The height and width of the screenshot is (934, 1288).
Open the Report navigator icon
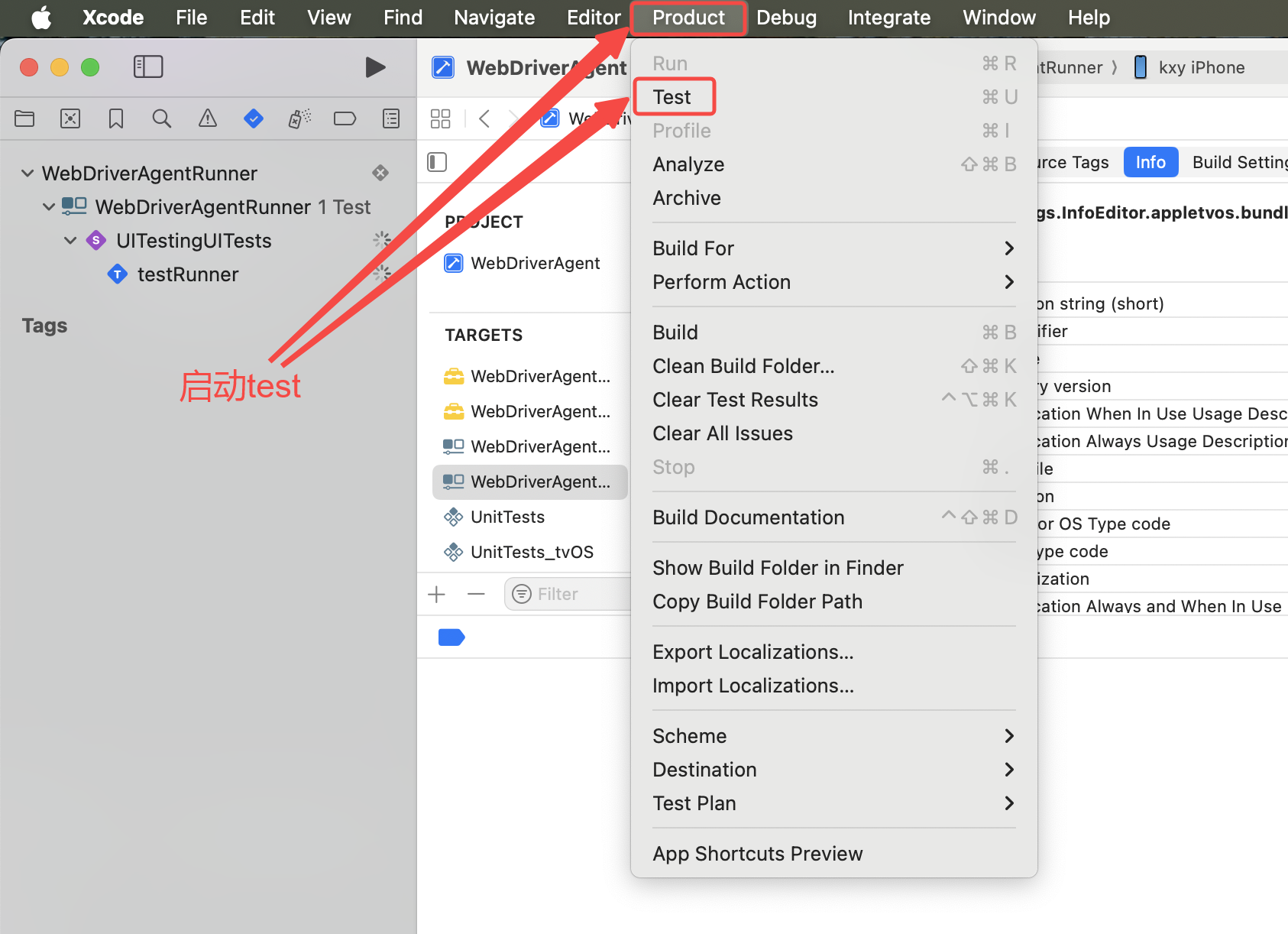pyautogui.click(x=391, y=118)
